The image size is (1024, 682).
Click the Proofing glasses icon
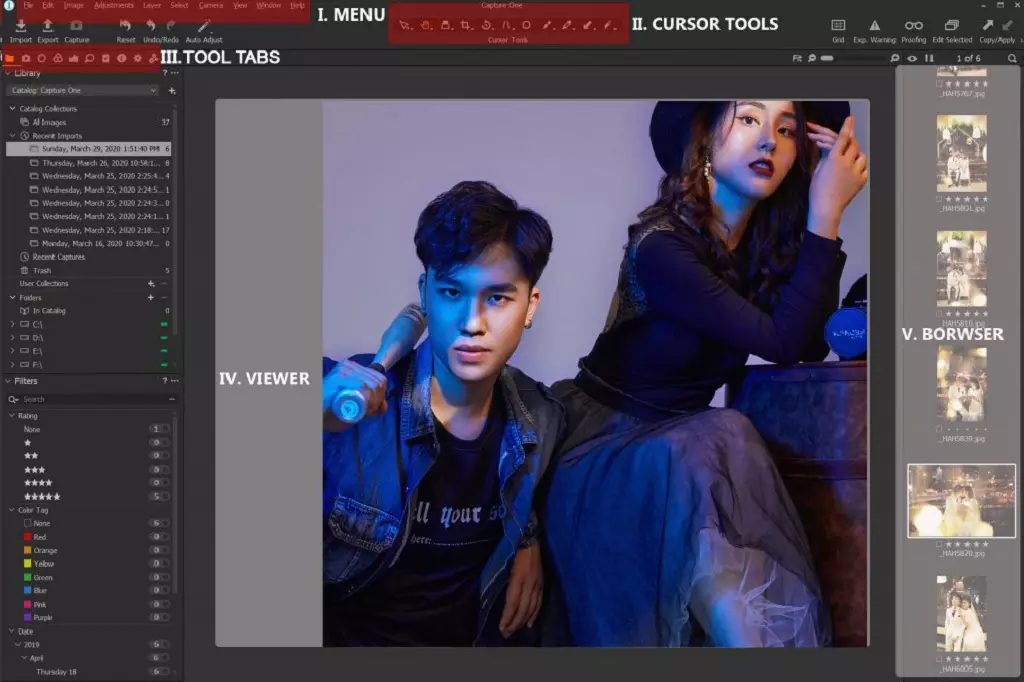tap(914, 25)
